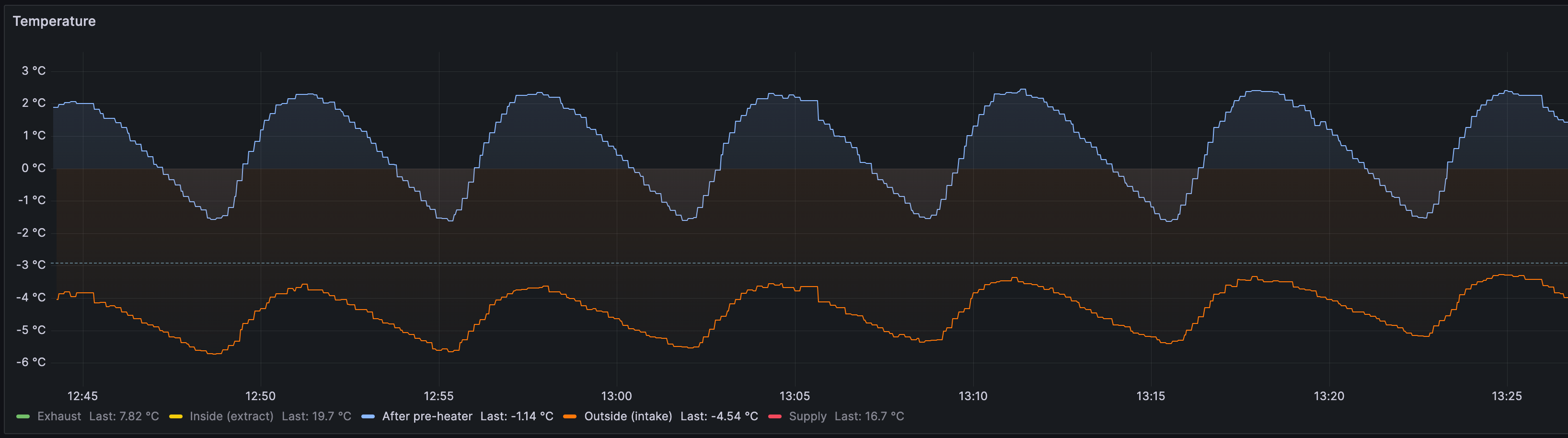
Task: Click the 13:05 time axis label
Action: coord(795,396)
